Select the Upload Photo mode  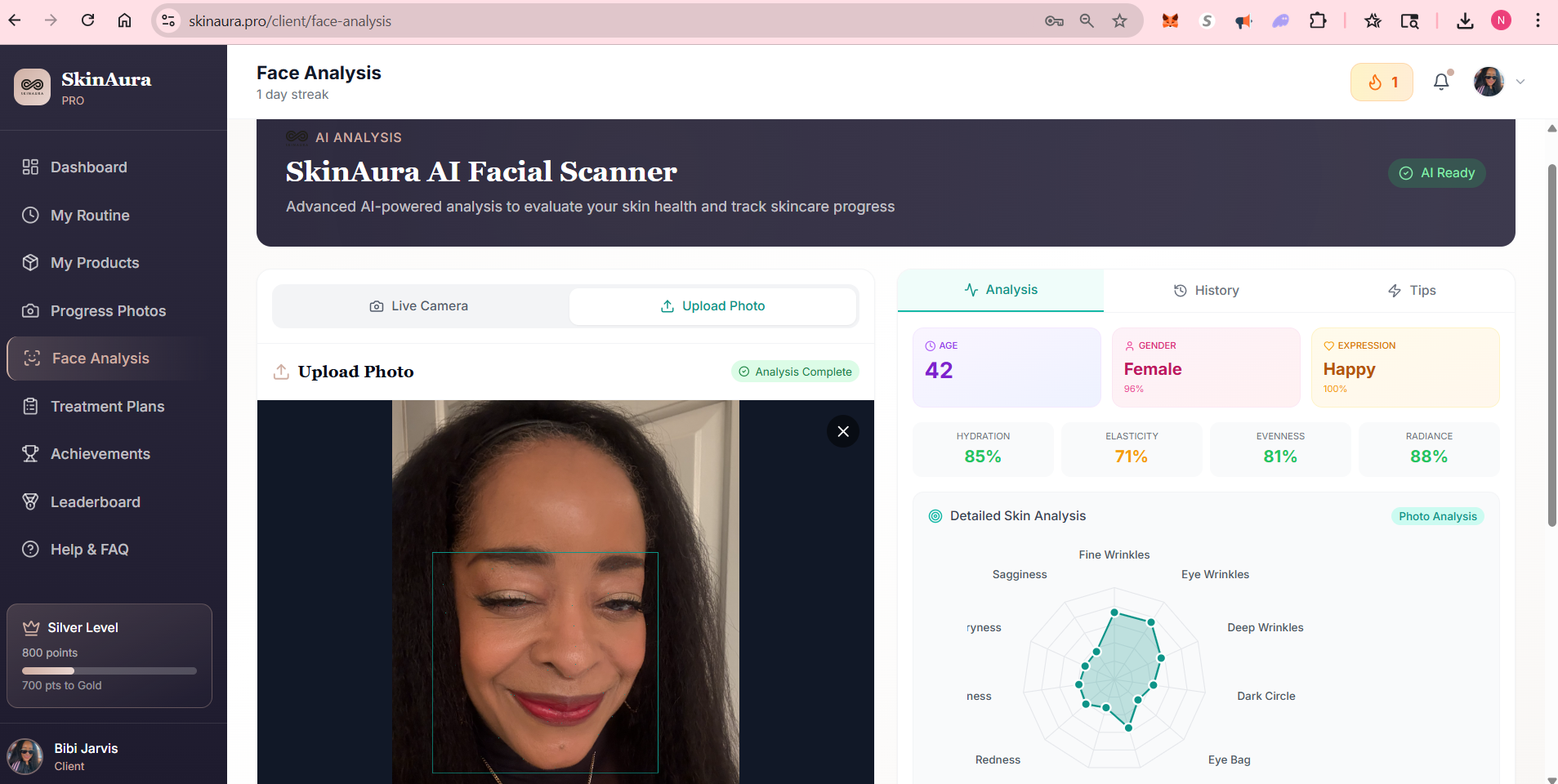pos(712,306)
